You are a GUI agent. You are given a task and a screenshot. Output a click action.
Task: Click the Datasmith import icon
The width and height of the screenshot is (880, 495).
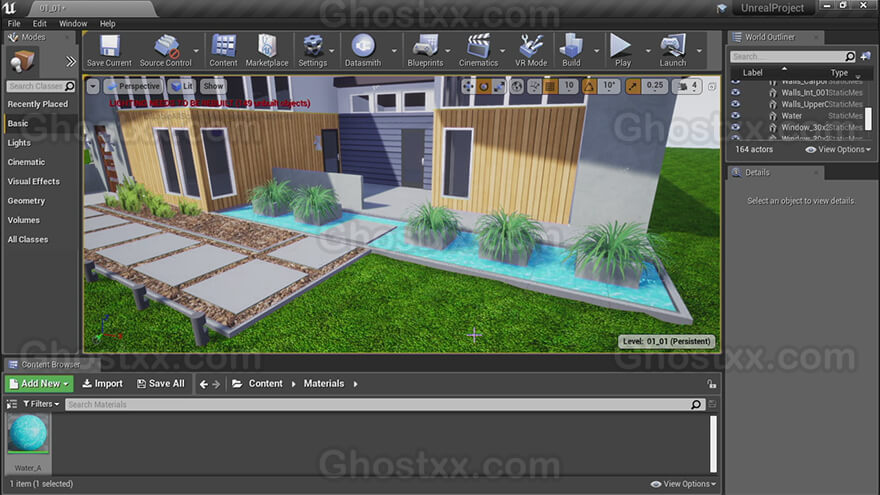(363, 51)
